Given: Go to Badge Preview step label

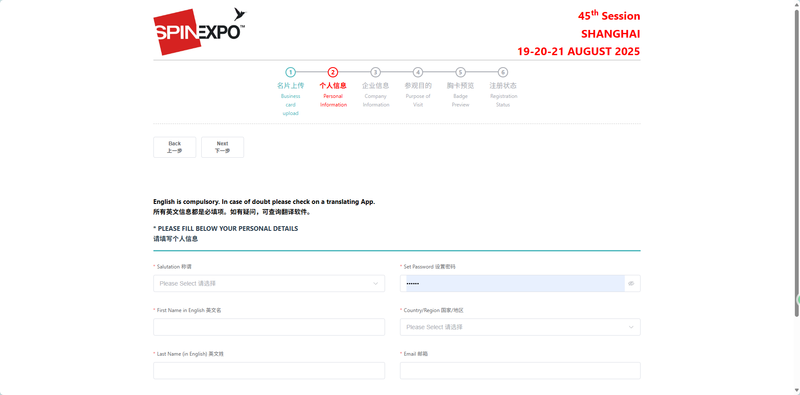Looking at the screenshot, I should click(x=460, y=95).
